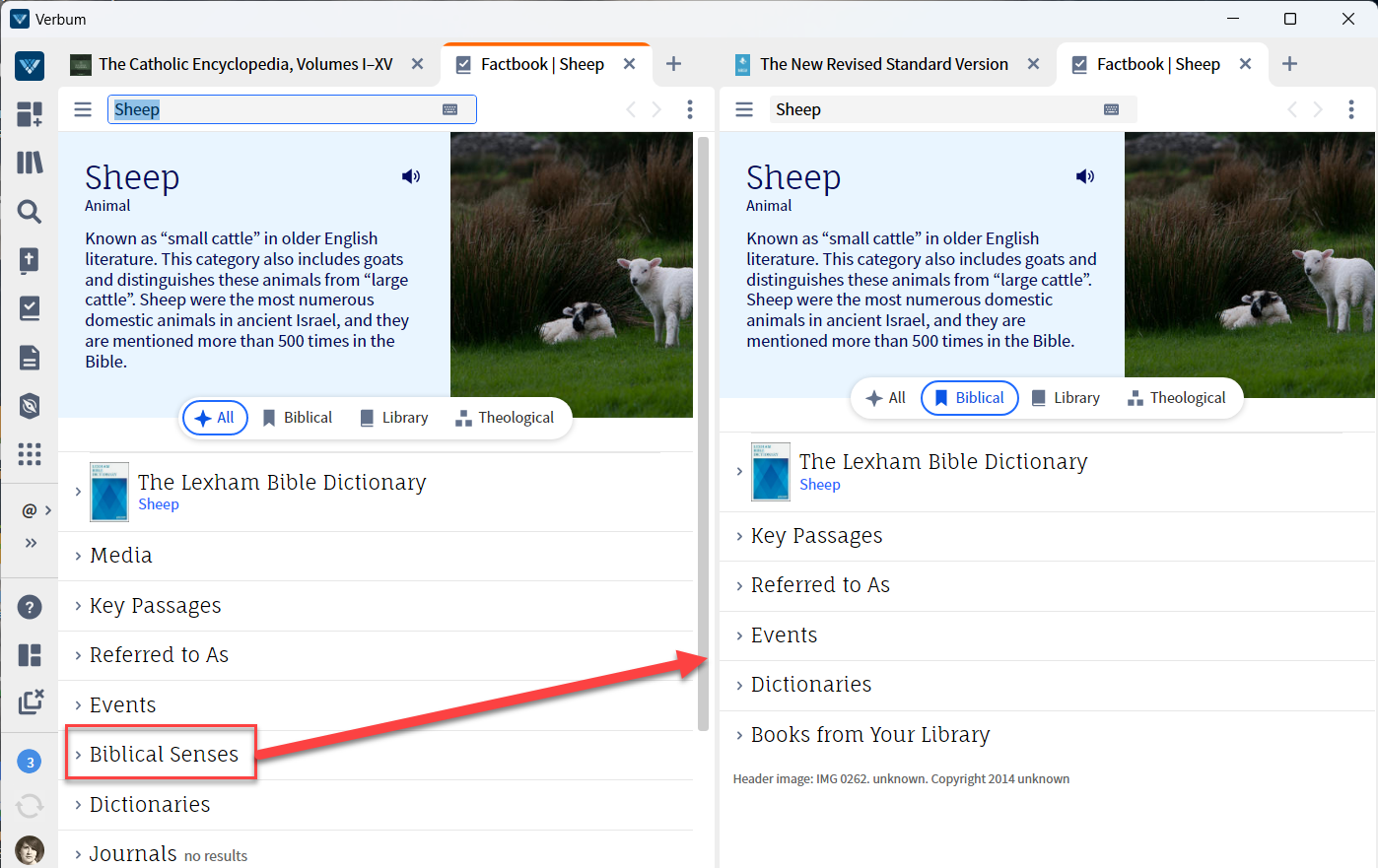Image resolution: width=1378 pixels, height=868 pixels.
Task: Select the Biblical filter in left panel
Action: pyautogui.click(x=298, y=418)
